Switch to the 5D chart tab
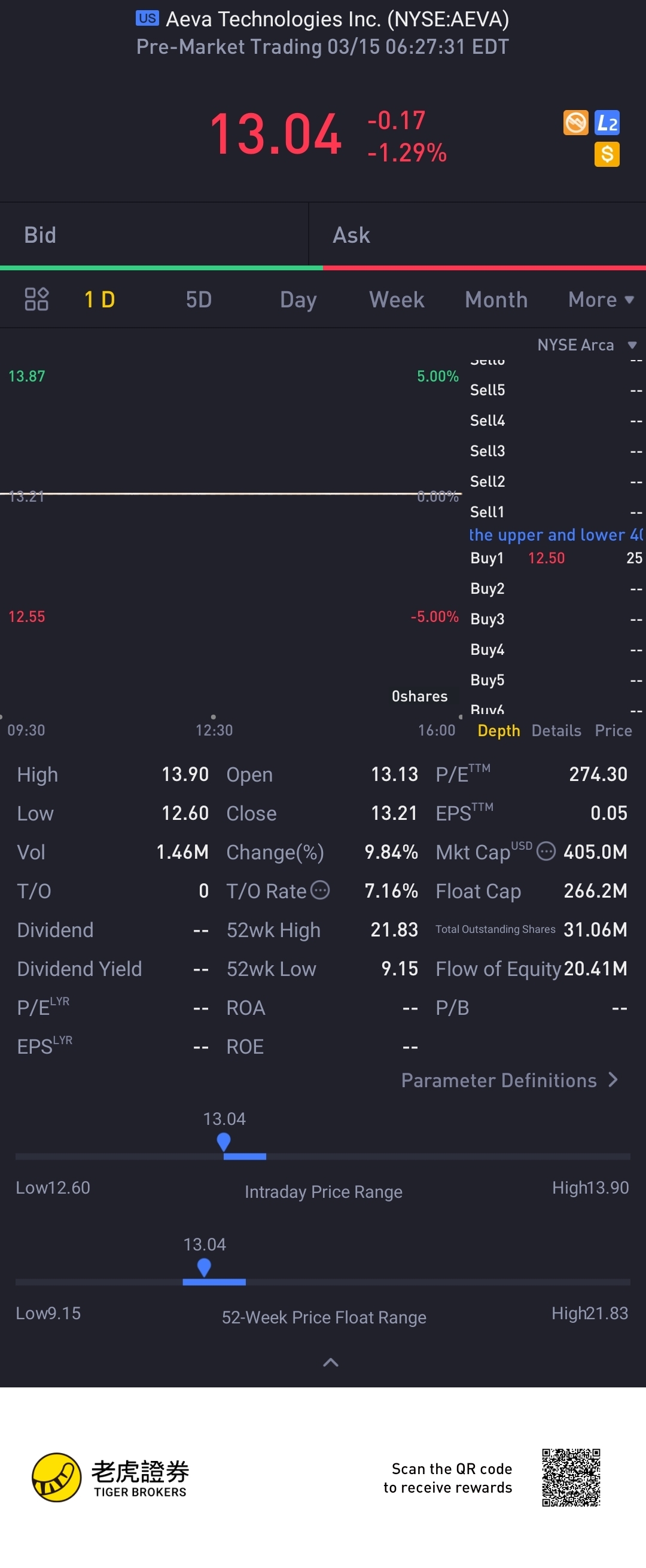This screenshot has height=1568, width=646. 199,300
